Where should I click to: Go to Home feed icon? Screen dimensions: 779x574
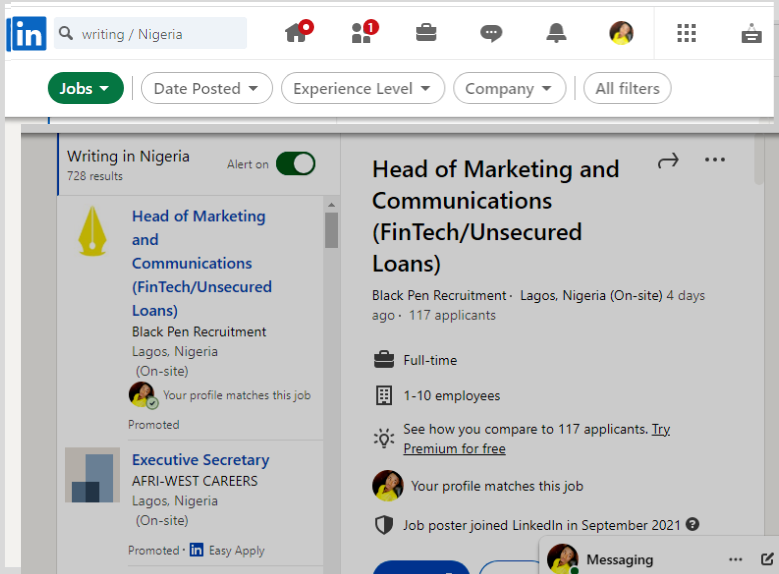coord(298,32)
